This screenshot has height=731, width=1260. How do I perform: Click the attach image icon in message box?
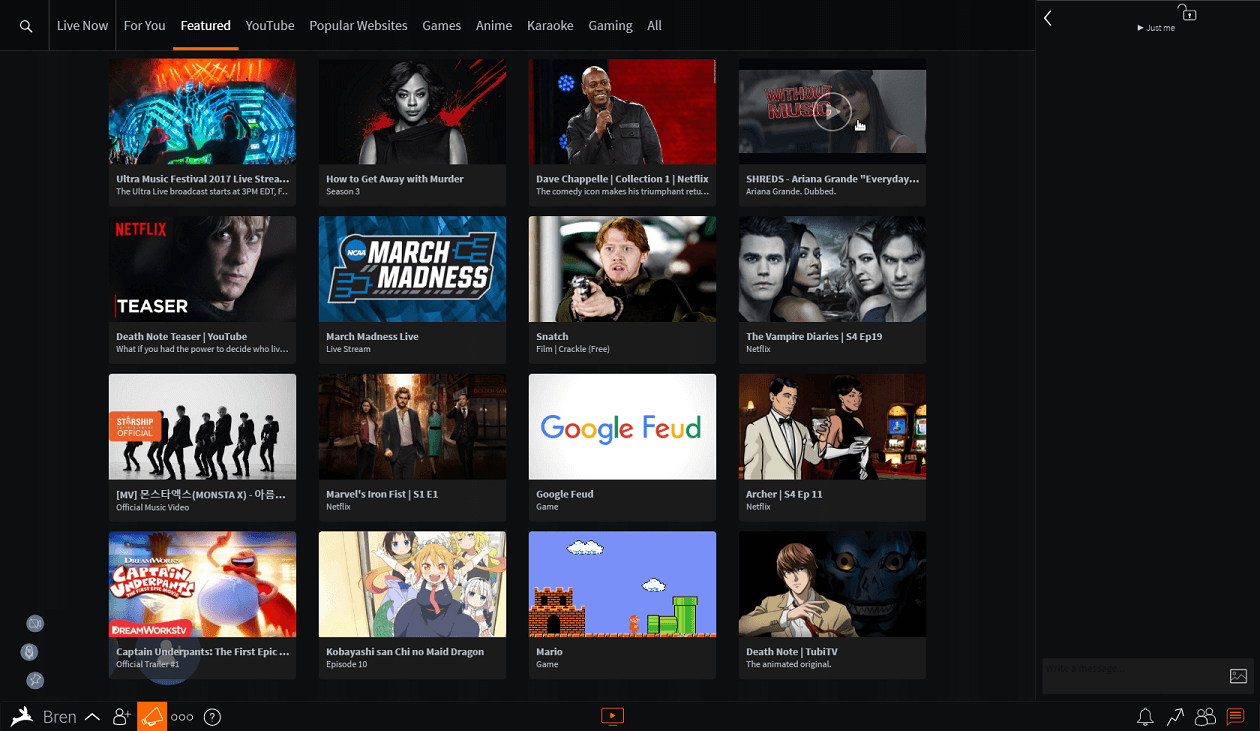(x=1238, y=676)
